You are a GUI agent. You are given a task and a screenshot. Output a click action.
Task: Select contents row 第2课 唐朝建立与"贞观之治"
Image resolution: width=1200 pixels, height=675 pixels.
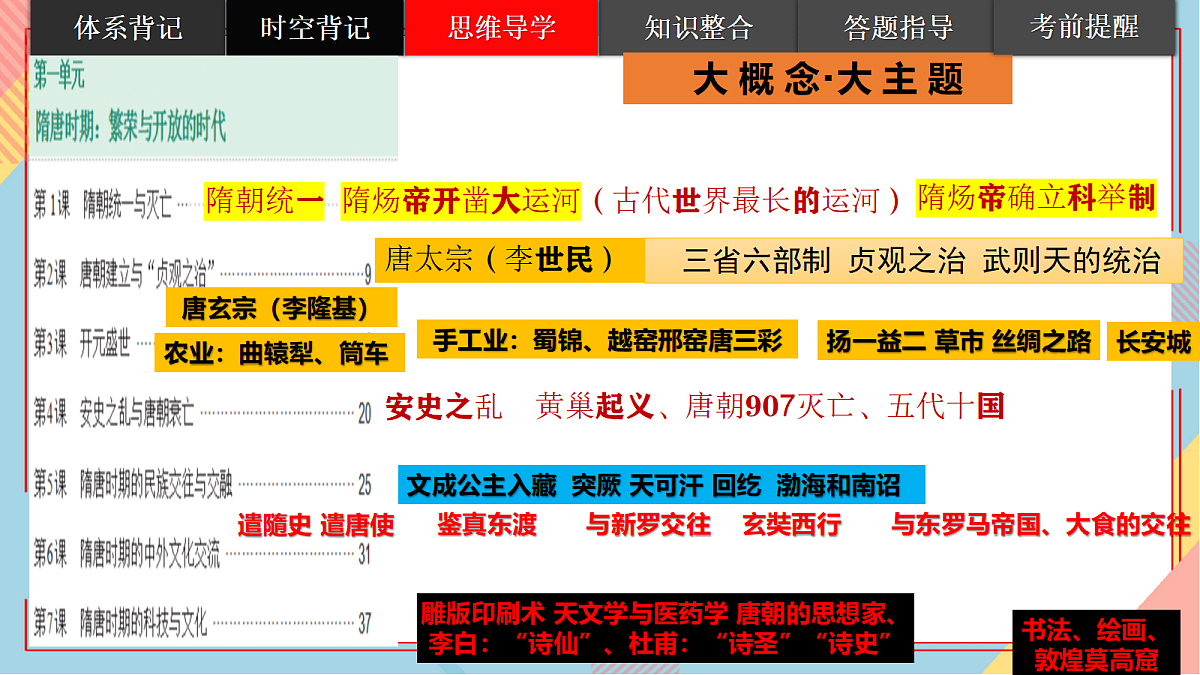pyautogui.click(x=203, y=273)
